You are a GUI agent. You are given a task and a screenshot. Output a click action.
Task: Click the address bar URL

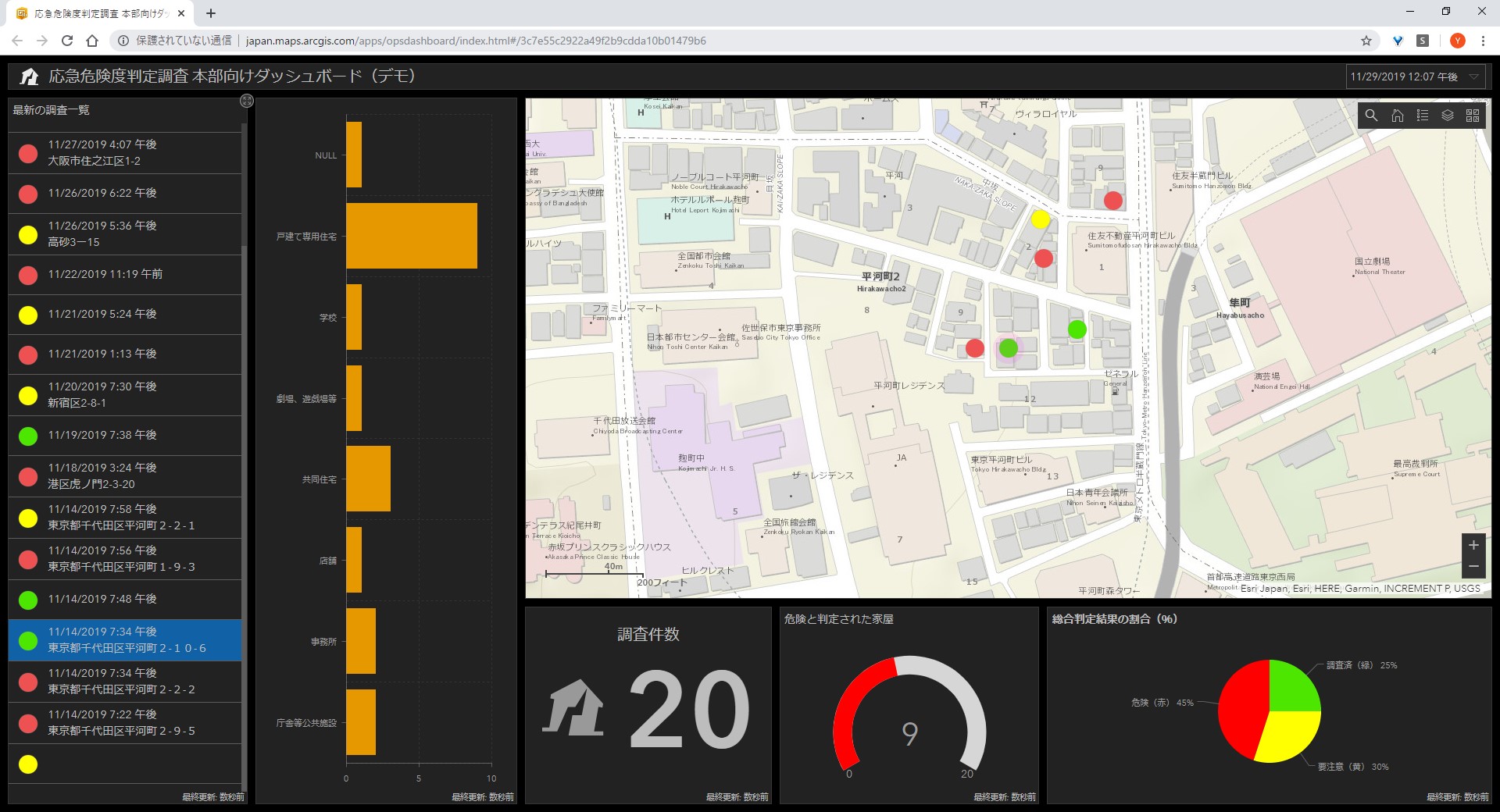click(475, 41)
